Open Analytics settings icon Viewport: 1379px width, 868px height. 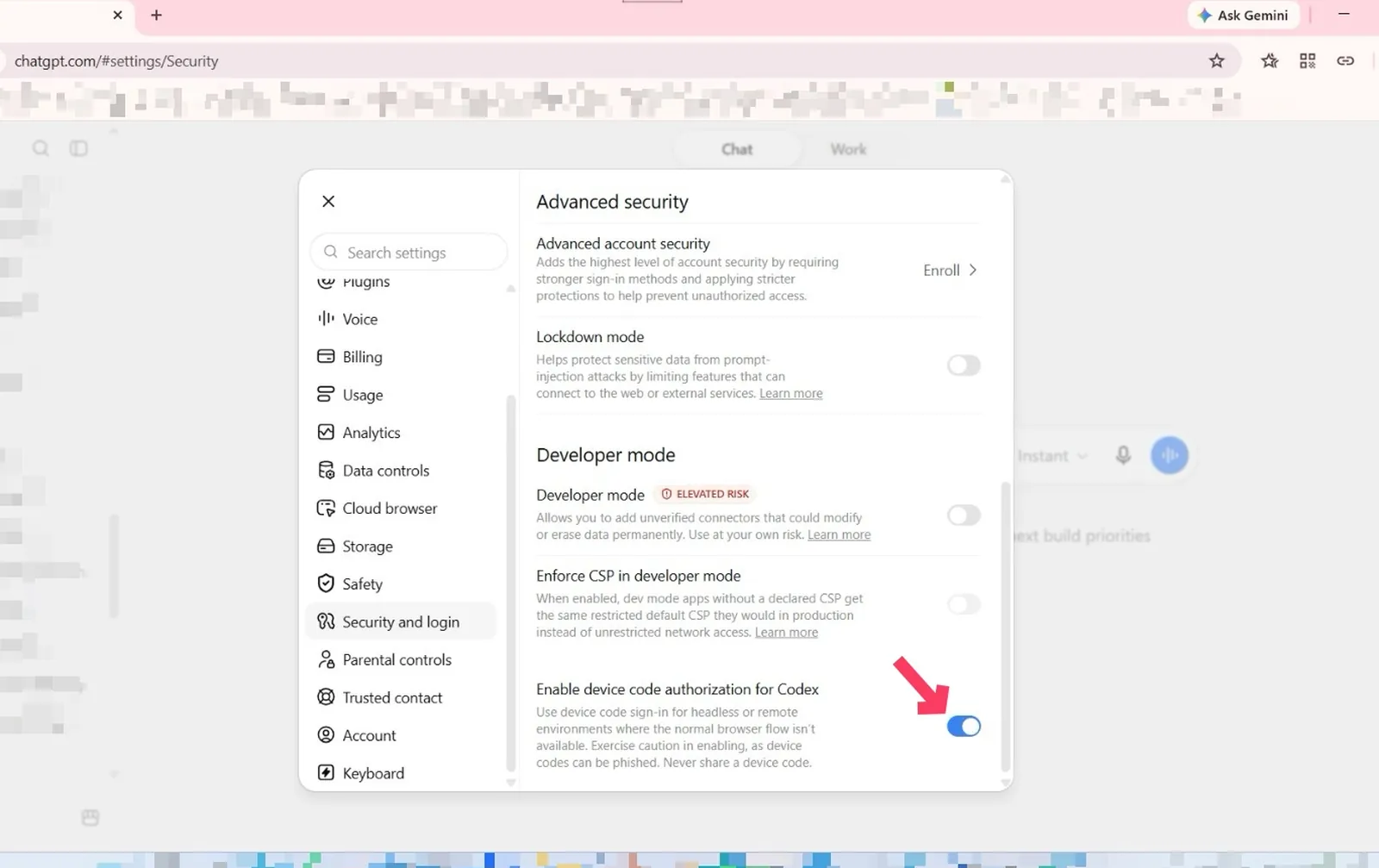coord(326,432)
